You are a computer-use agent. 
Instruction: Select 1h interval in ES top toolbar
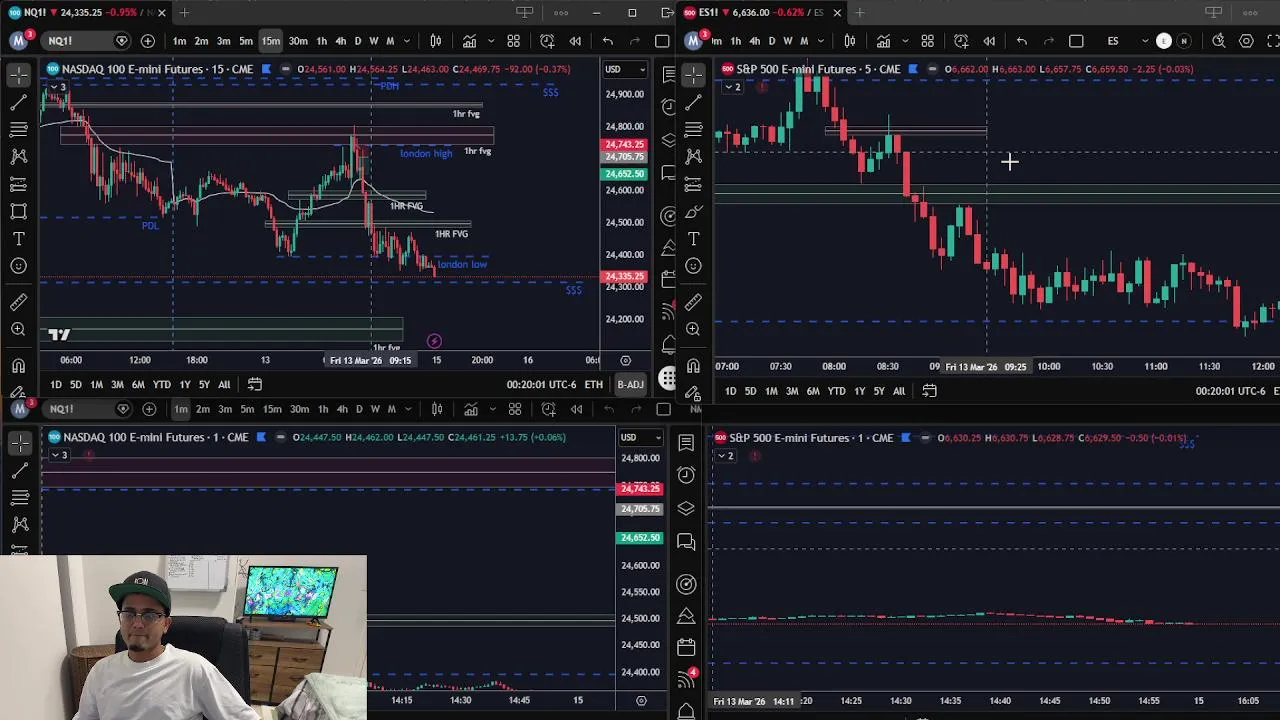(735, 41)
